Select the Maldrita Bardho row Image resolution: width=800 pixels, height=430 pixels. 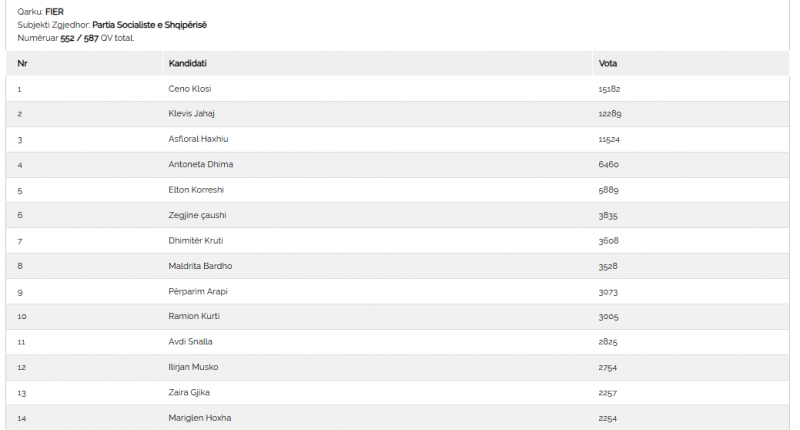(x=397, y=266)
